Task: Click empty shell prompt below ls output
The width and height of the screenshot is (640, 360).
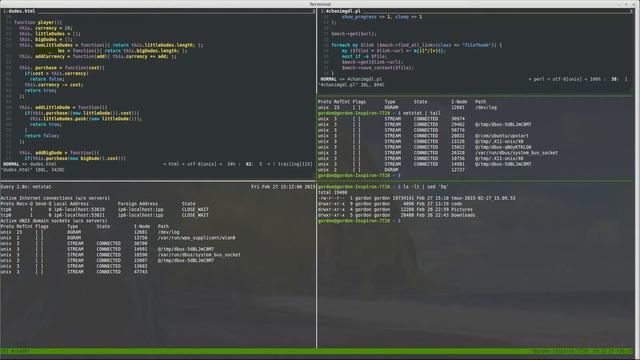Action: 359,221
